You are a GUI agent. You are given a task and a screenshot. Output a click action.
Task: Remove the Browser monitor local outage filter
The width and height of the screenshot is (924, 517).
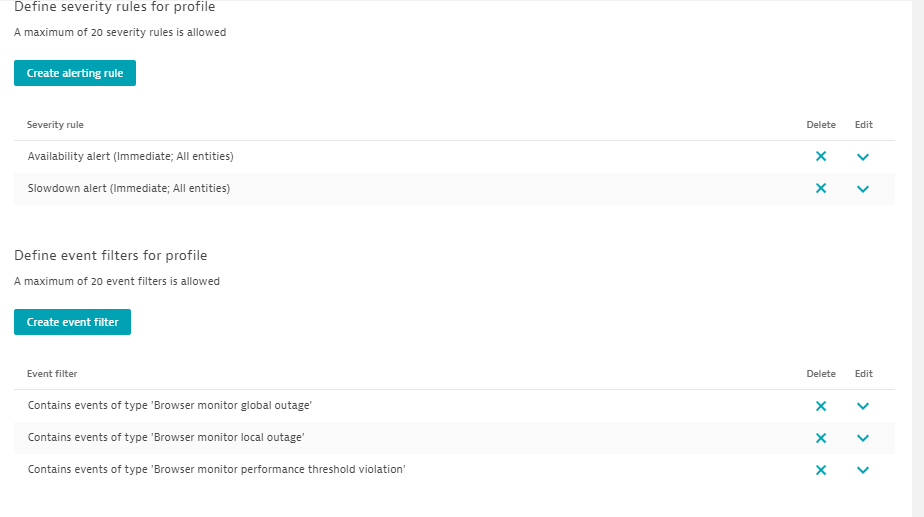[821, 438]
